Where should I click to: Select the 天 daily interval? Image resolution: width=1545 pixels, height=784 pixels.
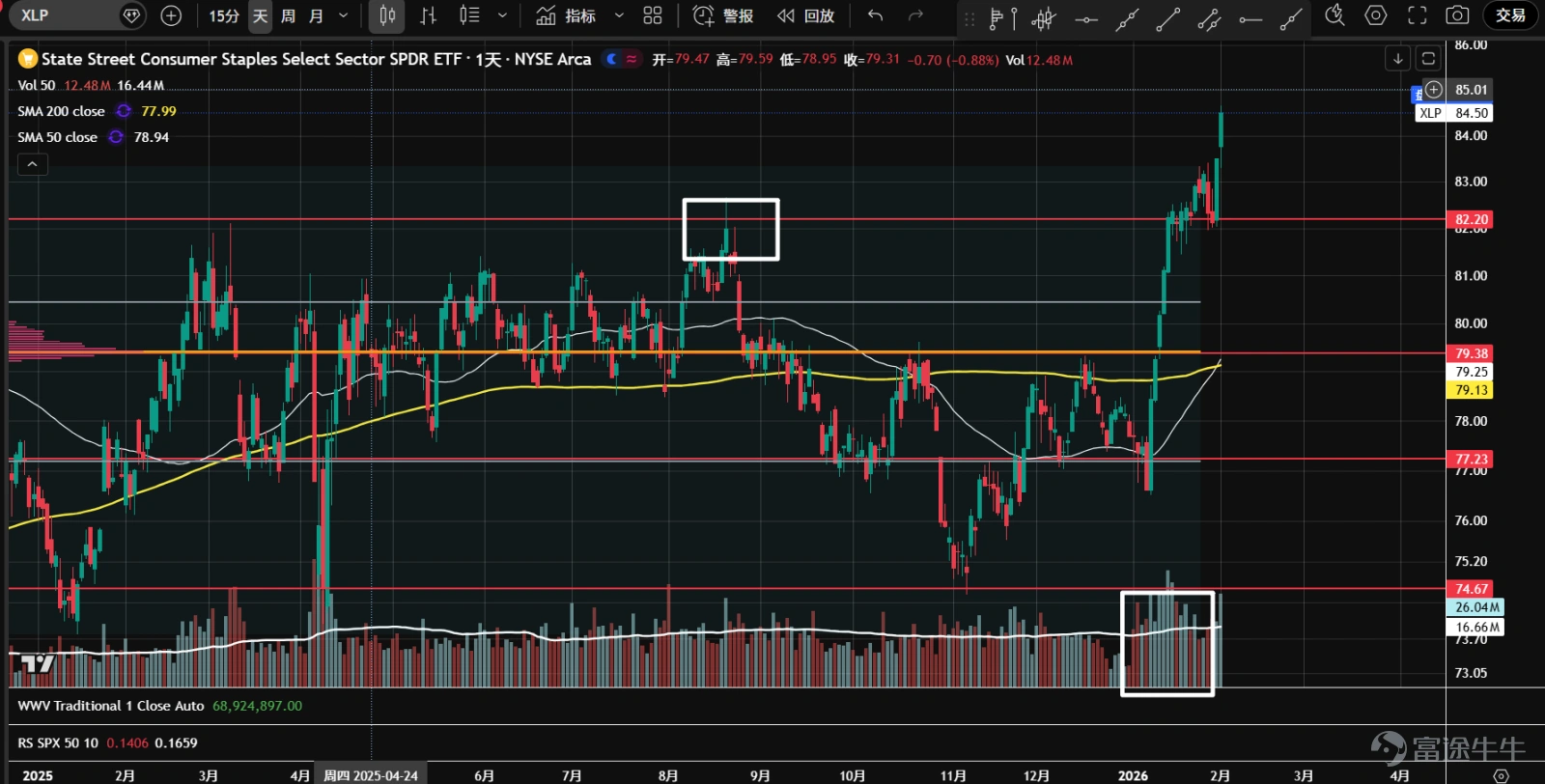point(261,15)
